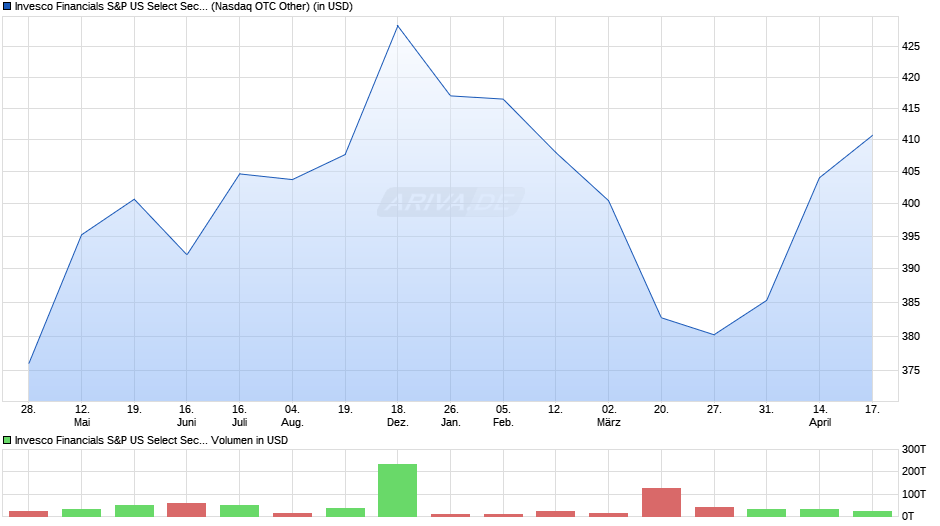Screen dimensions: 940x526
Task: Click the '04. Aug.' date axis label
Action: click(292, 416)
